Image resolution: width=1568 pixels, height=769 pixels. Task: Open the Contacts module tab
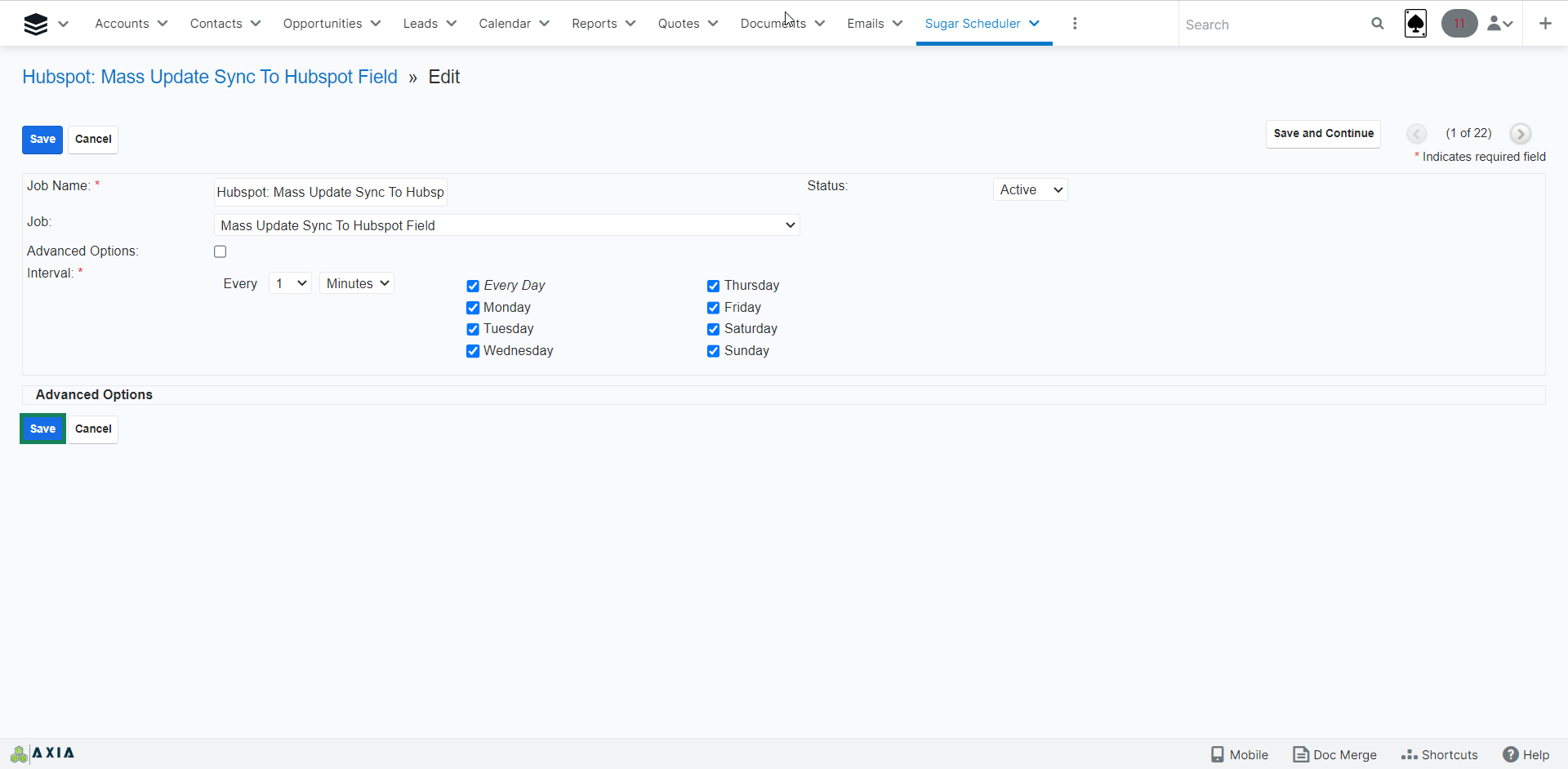point(216,24)
